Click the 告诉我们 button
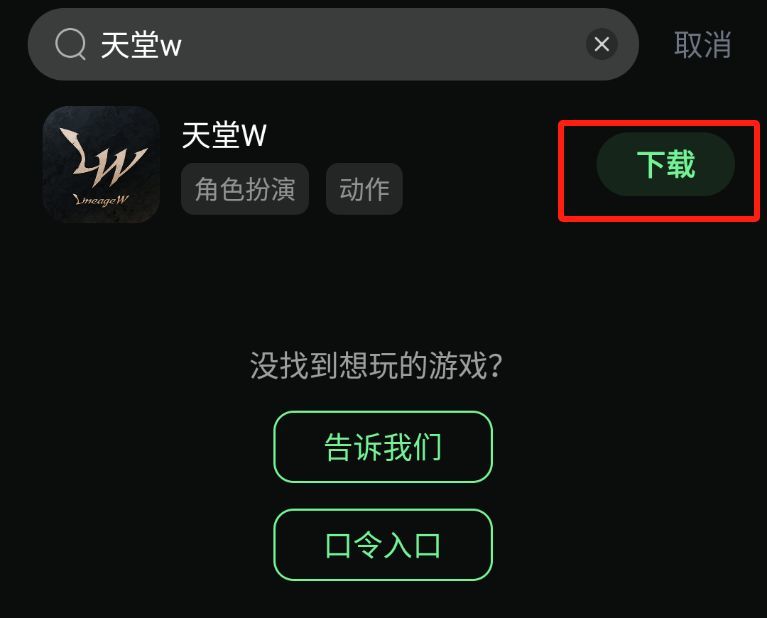Screen dimensions: 767x618 tap(383, 447)
